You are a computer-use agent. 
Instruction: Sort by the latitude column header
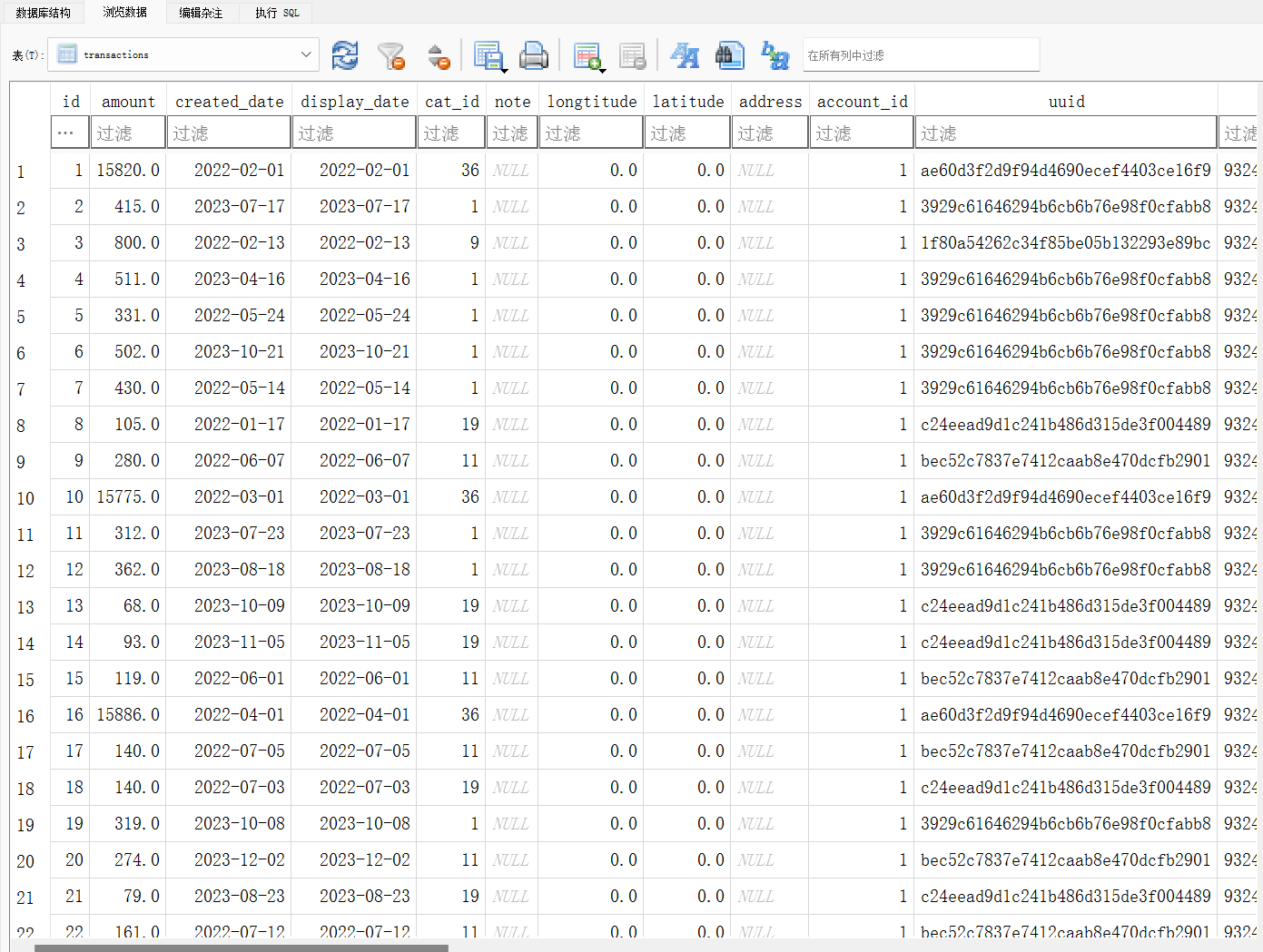pyautogui.click(x=687, y=101)
